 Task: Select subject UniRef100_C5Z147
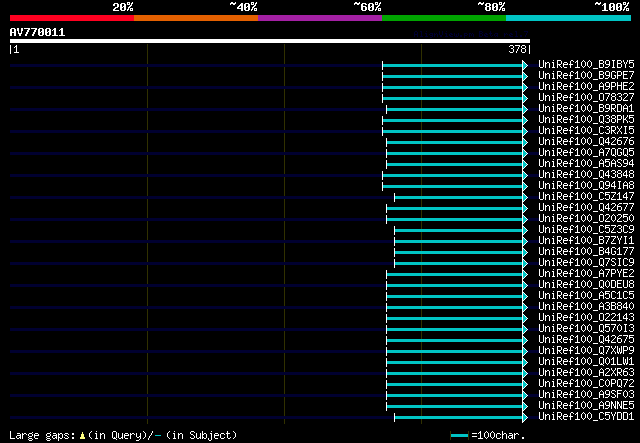pos(586,196)
